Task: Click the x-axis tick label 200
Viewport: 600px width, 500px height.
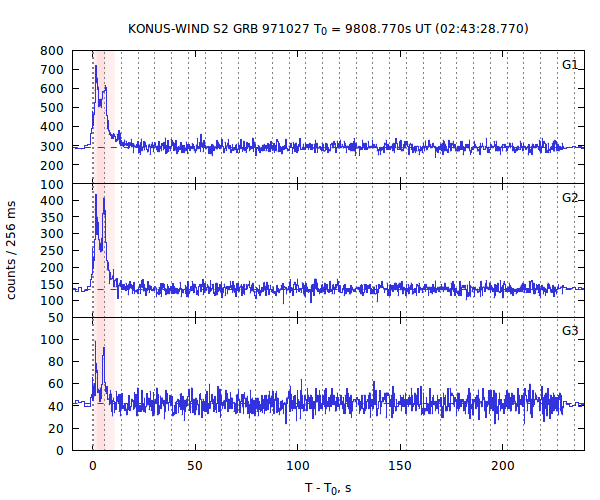Action: point(502,466)
